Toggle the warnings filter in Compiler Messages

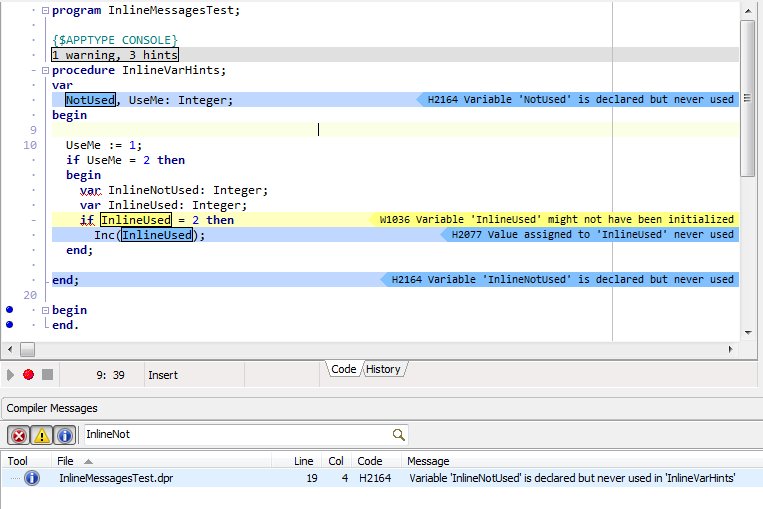[x=42, y=435]
